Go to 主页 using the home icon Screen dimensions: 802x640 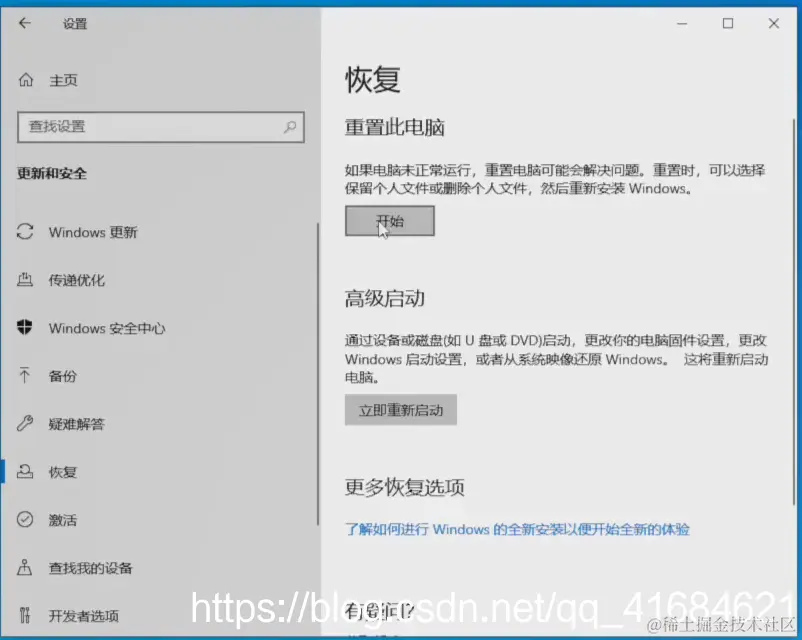[26, 79]
